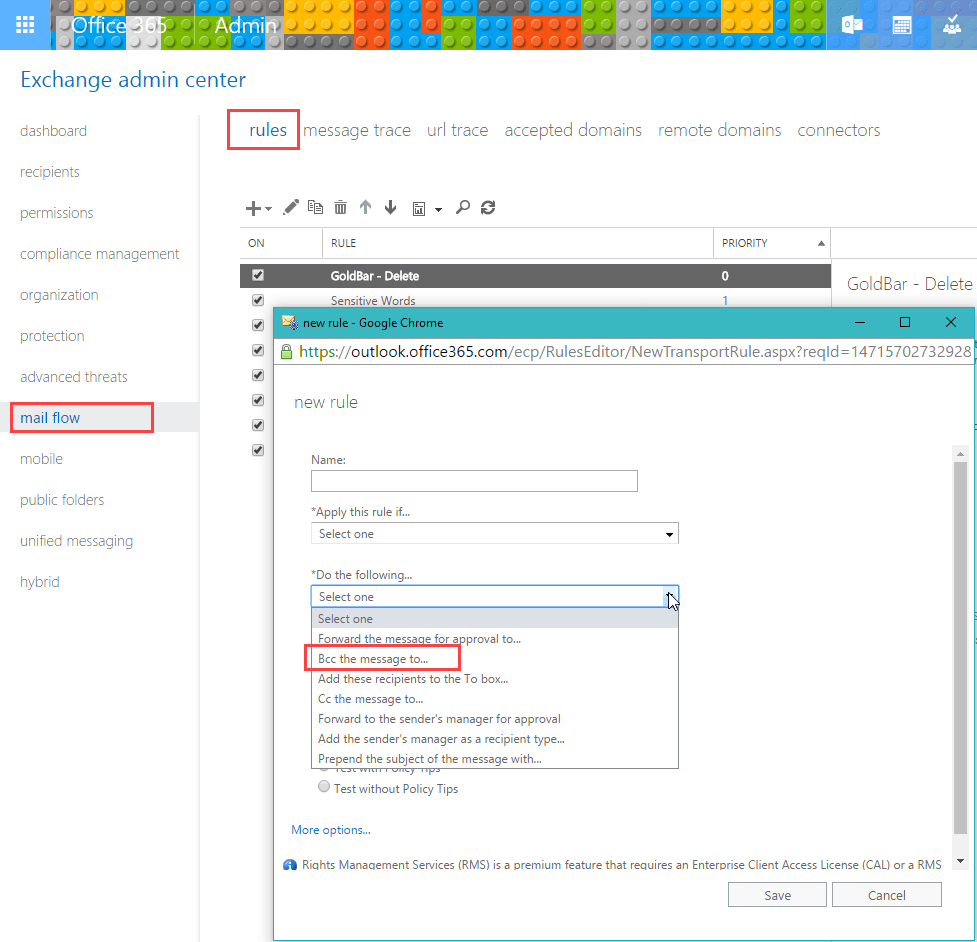Search rules with the magnifier icon
This screenshot has width=977, height=942.
(462, 207)
